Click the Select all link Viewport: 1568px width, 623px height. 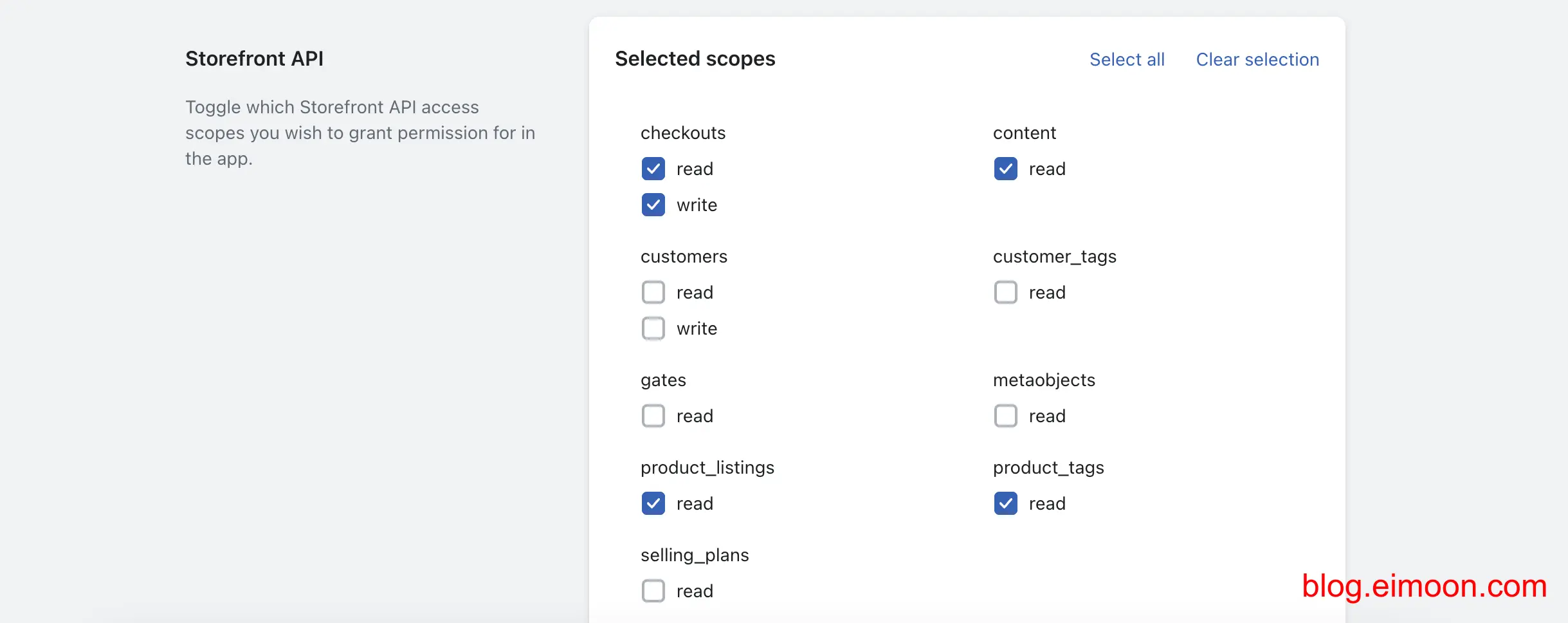point(1127,59)
